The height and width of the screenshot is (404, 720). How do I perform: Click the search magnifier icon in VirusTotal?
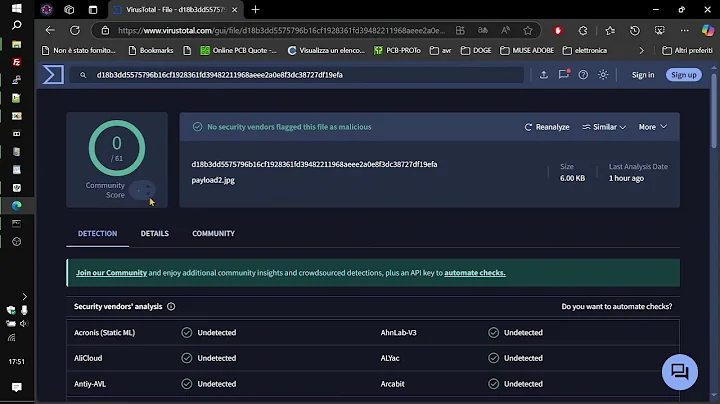click(83, 75)
